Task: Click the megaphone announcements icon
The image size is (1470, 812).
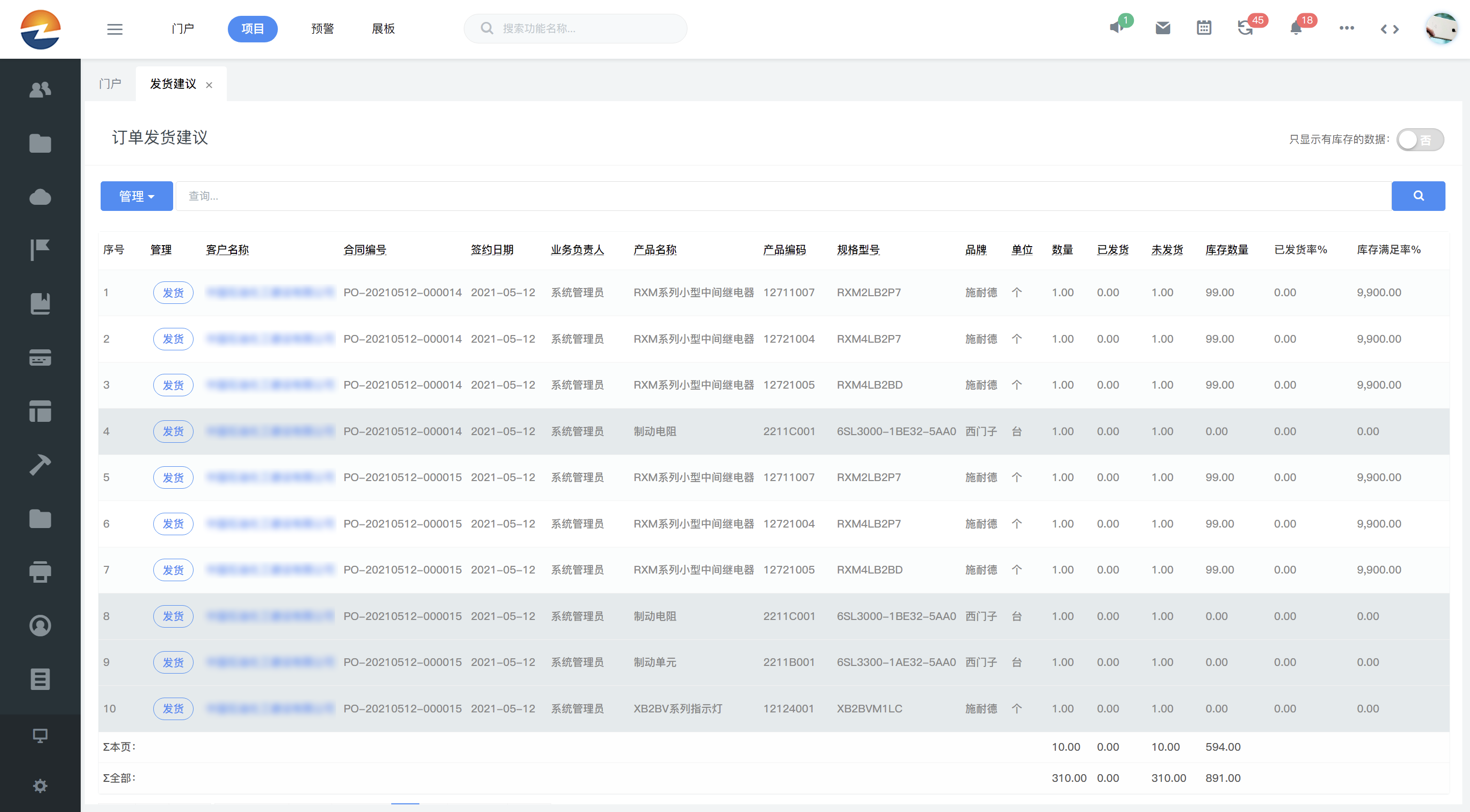Action: (x=1117, y=28)
